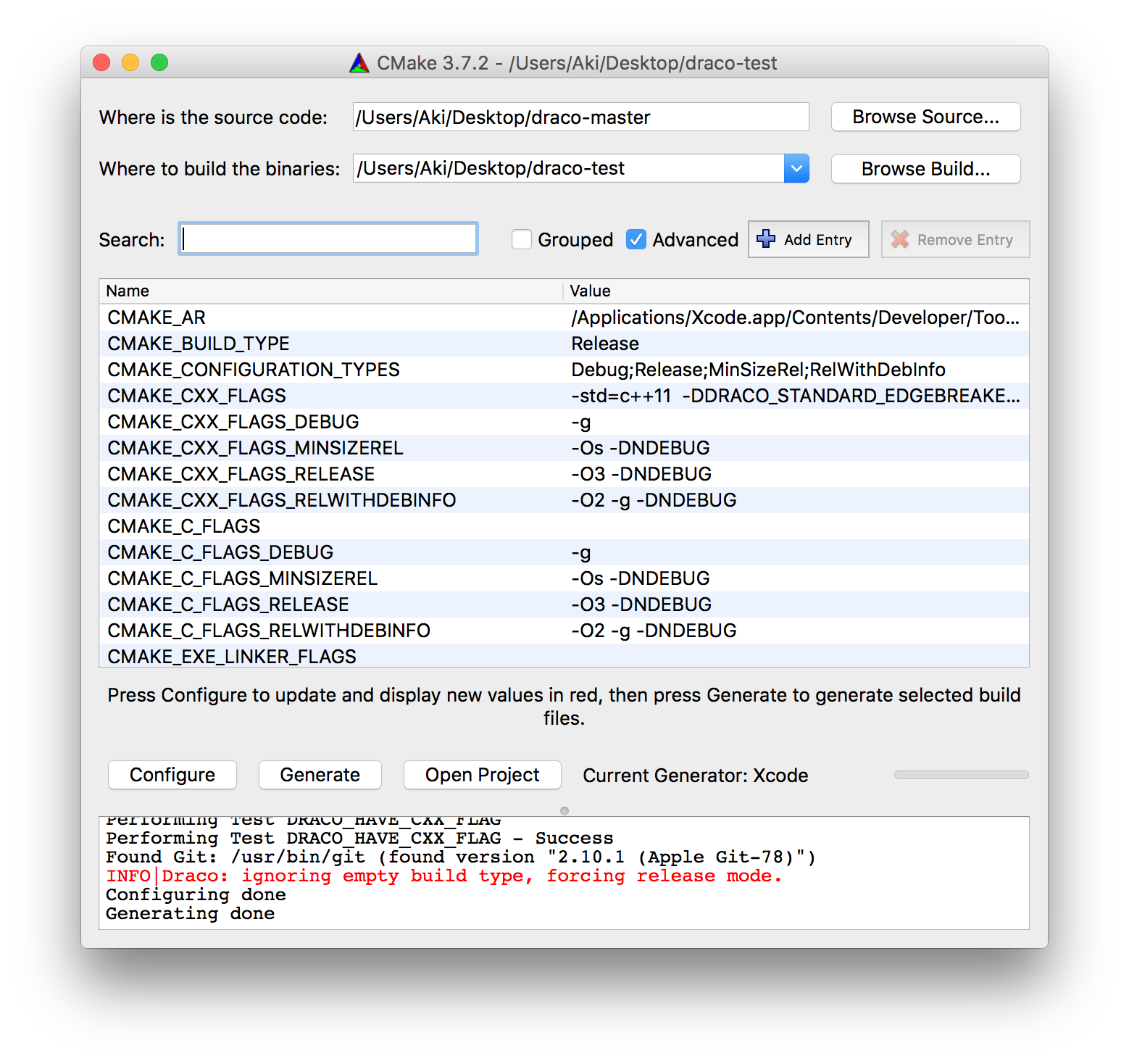Click the red X Remove Entry icon
This screenshot has width=1129, height=1064.
point(900,239)
